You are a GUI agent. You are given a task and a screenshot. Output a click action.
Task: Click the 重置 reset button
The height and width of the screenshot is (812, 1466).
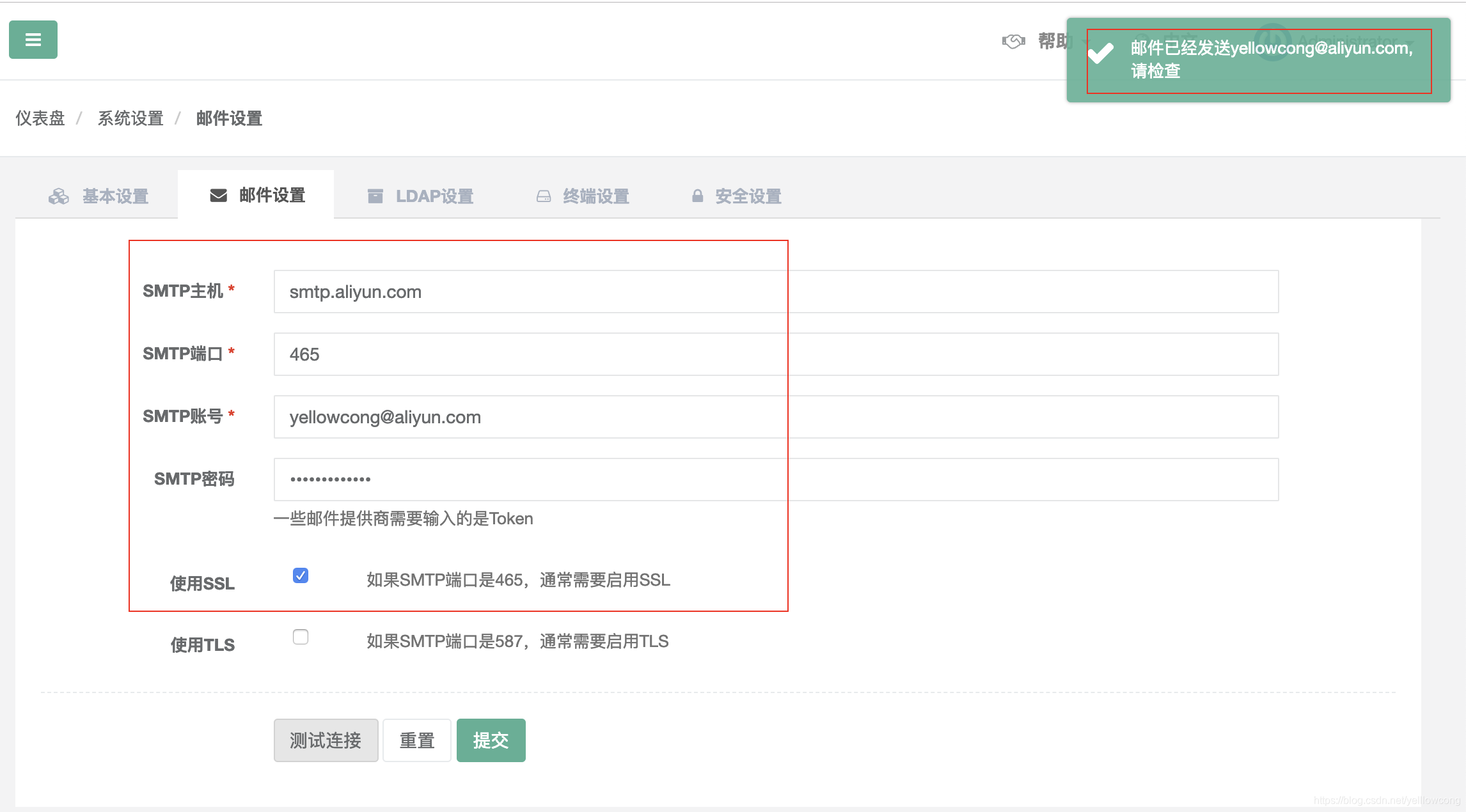click(x=417, y=740)
